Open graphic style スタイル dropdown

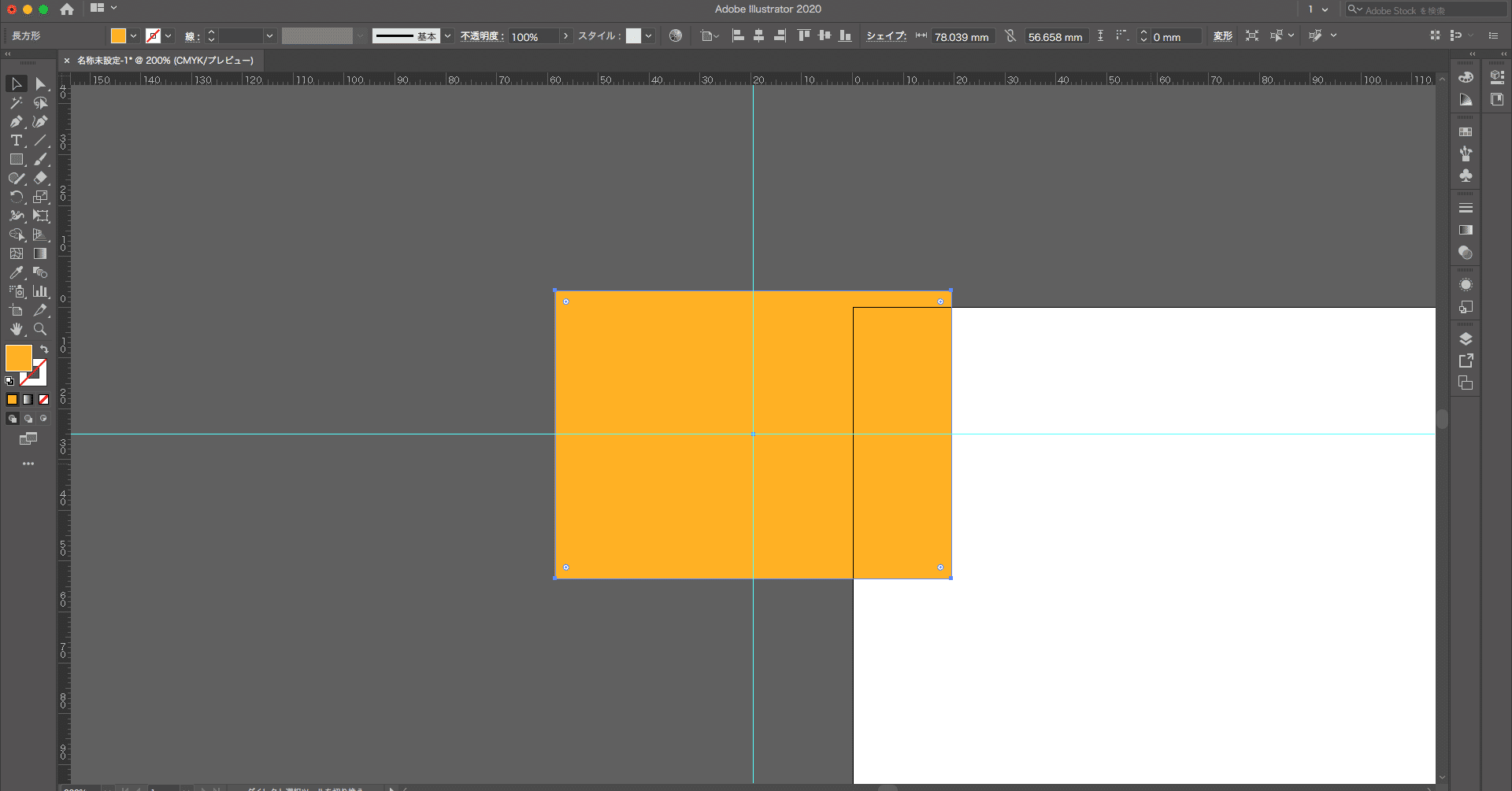pyautogui.click(x=648, y=36)
